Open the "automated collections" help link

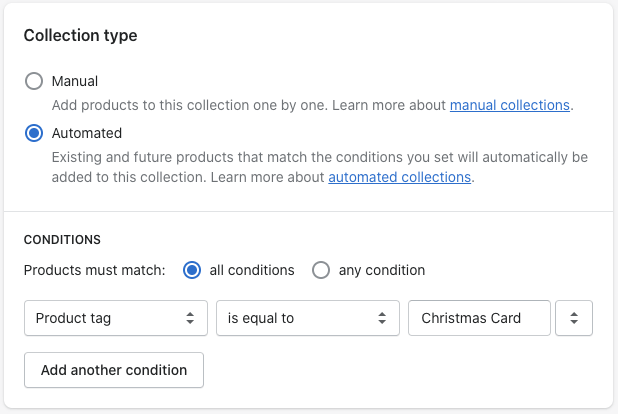pos(399,177)
